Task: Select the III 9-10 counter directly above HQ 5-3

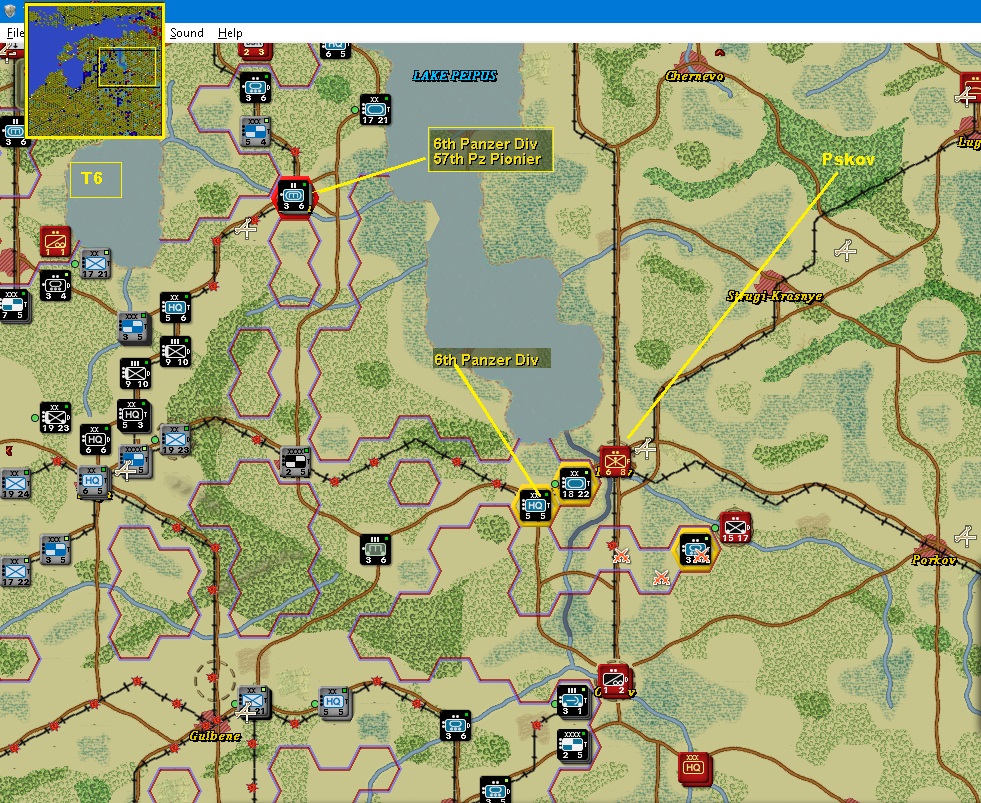Action: pyautogui.click(x=136, y=374)
